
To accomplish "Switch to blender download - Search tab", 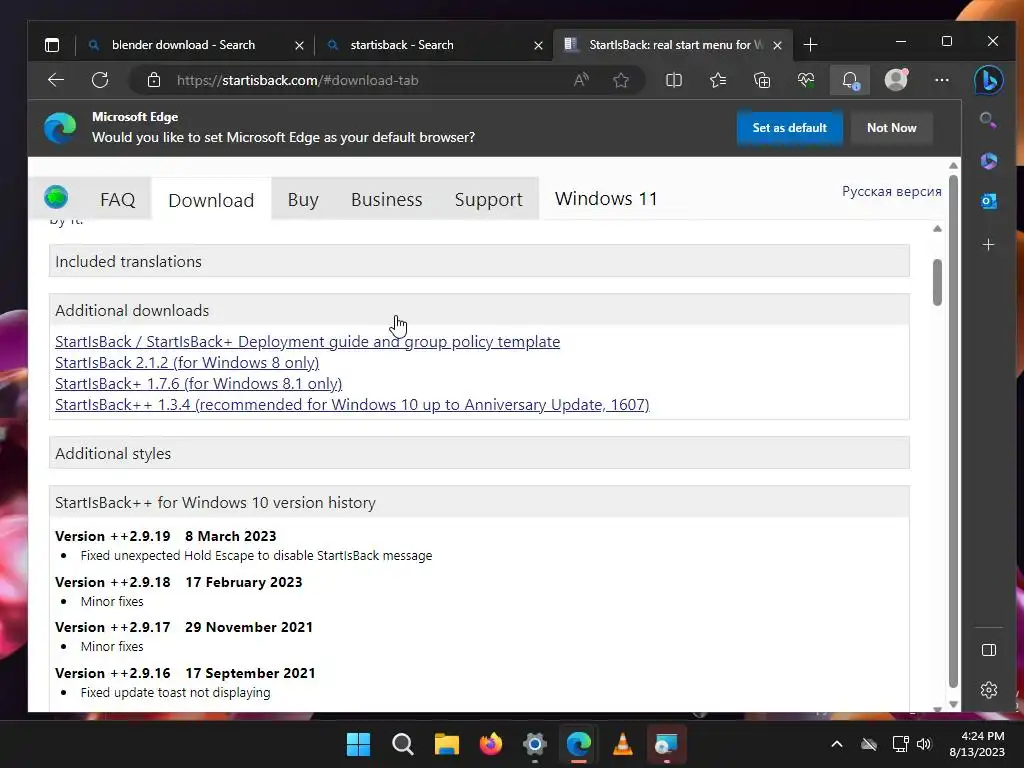I will tap(184, 45).
